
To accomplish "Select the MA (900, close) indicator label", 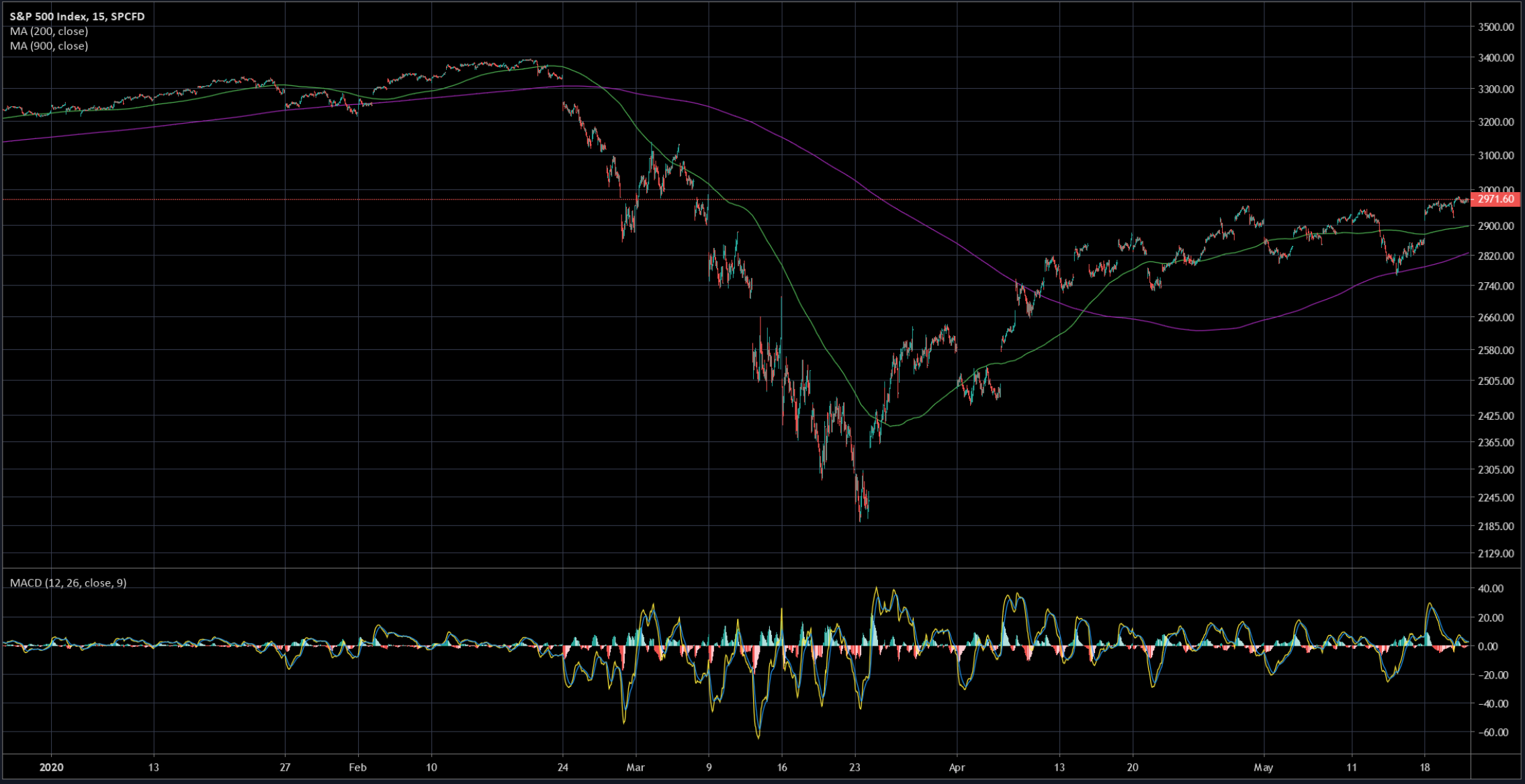I will (x=49, y=46).
